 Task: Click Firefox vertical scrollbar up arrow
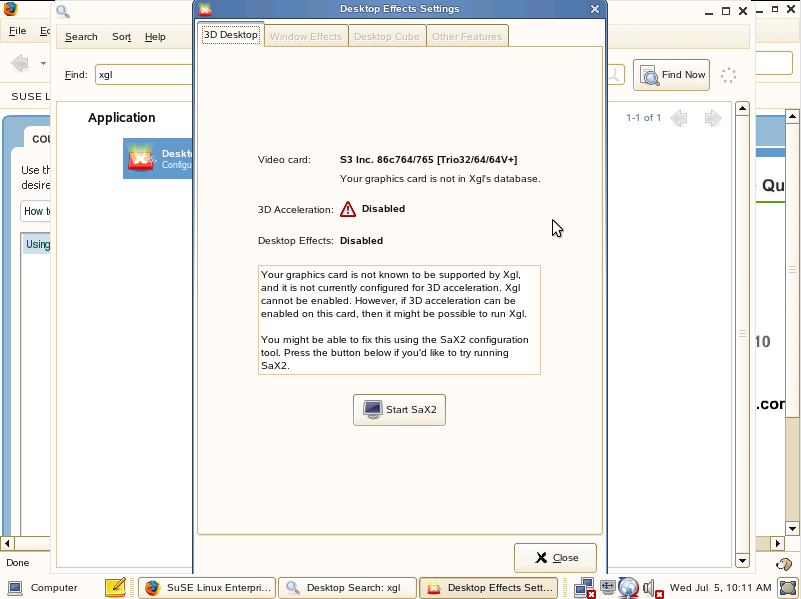(792, 116)
